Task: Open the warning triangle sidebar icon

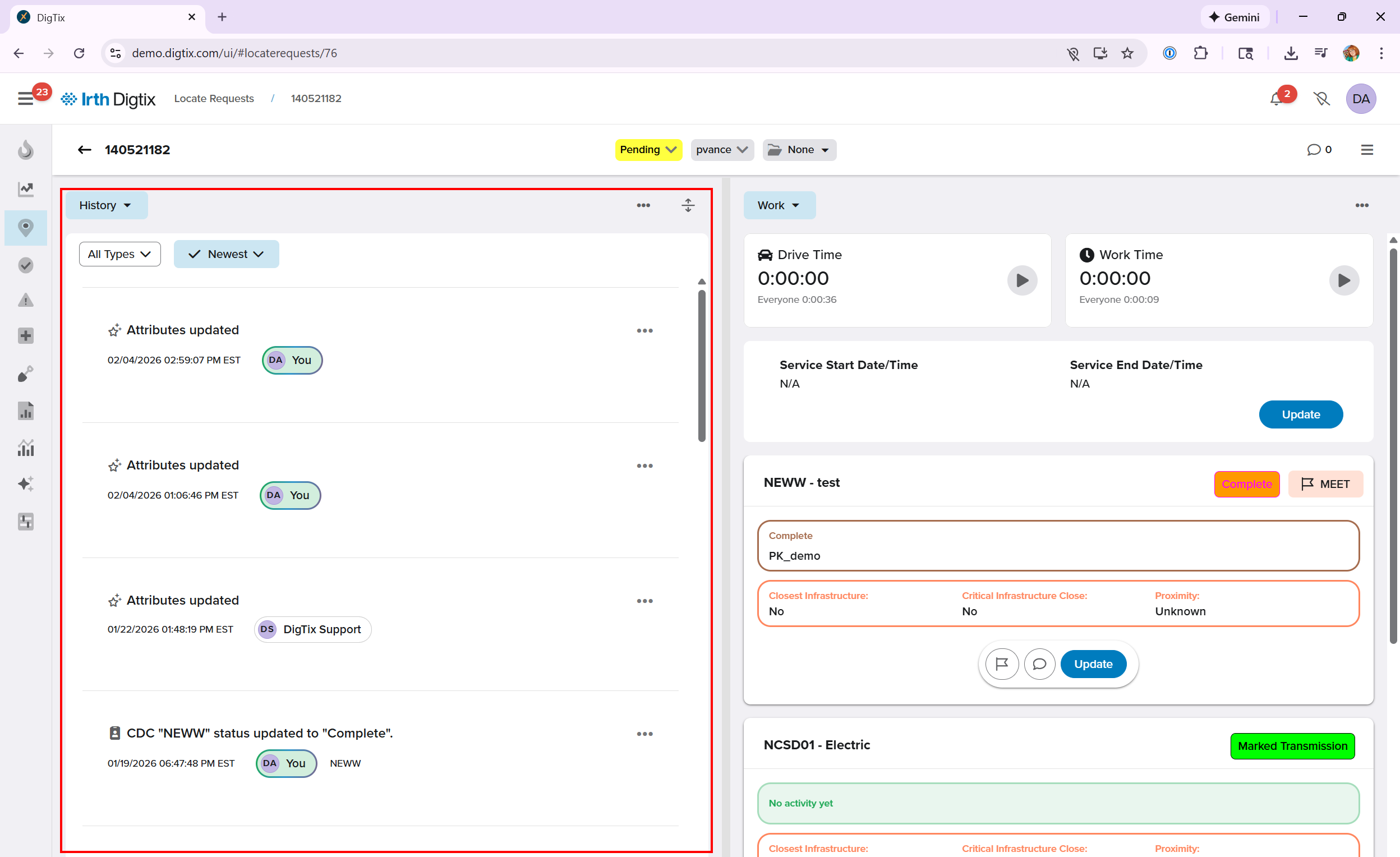Action: [x=26, y=300]
